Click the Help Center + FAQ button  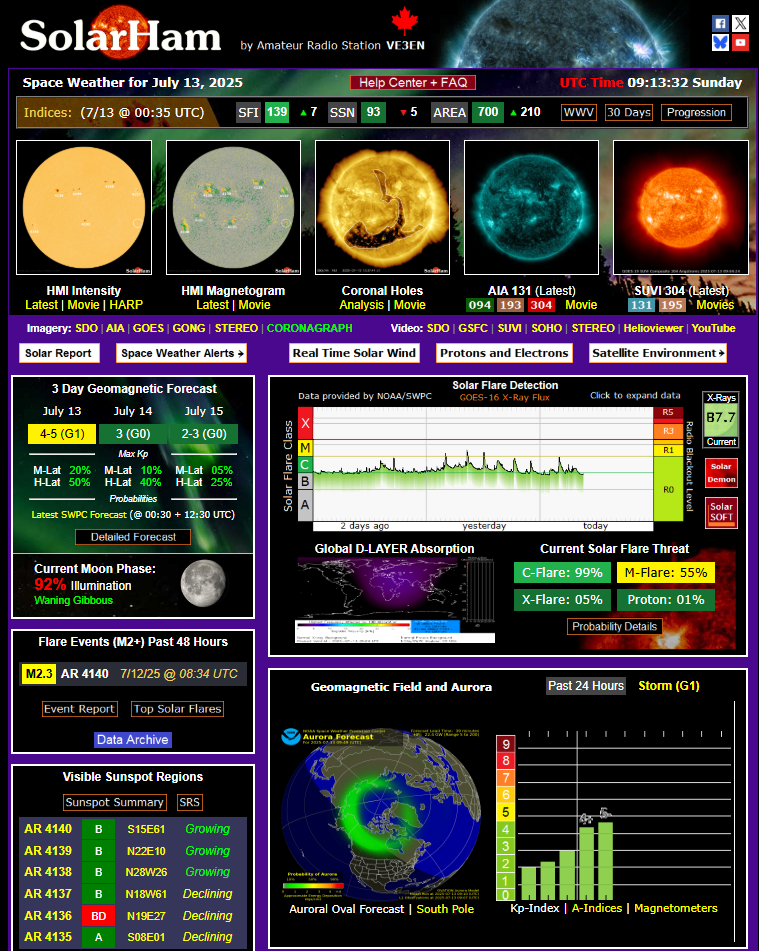(412, 83)
